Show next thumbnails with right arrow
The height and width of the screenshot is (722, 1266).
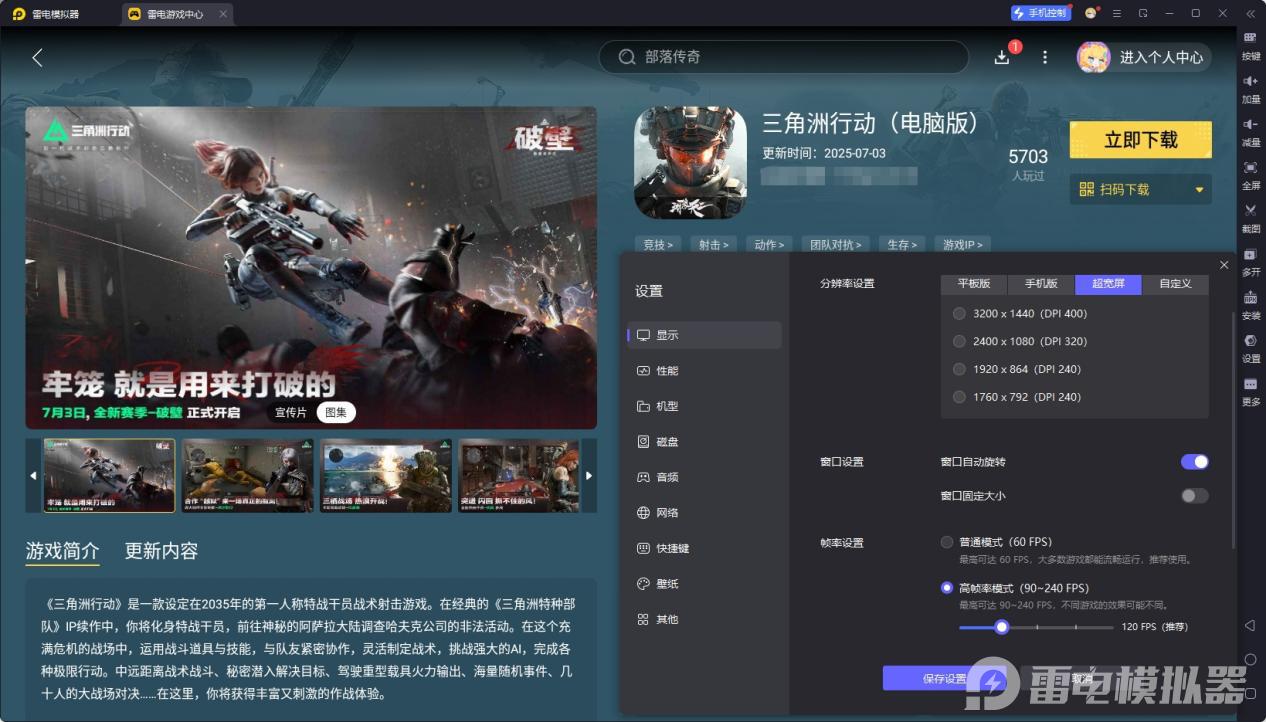click(589, 475)
